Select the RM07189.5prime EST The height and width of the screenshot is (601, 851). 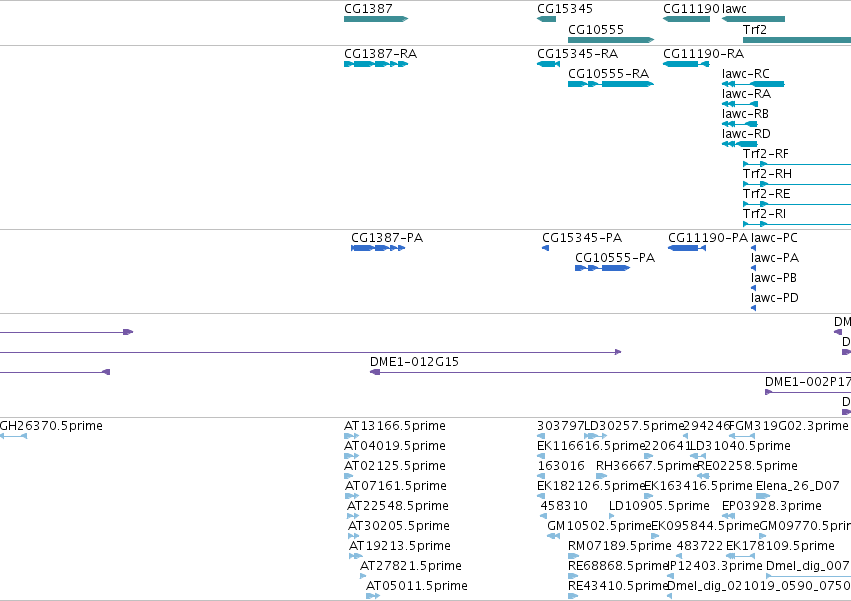point(574,556)
